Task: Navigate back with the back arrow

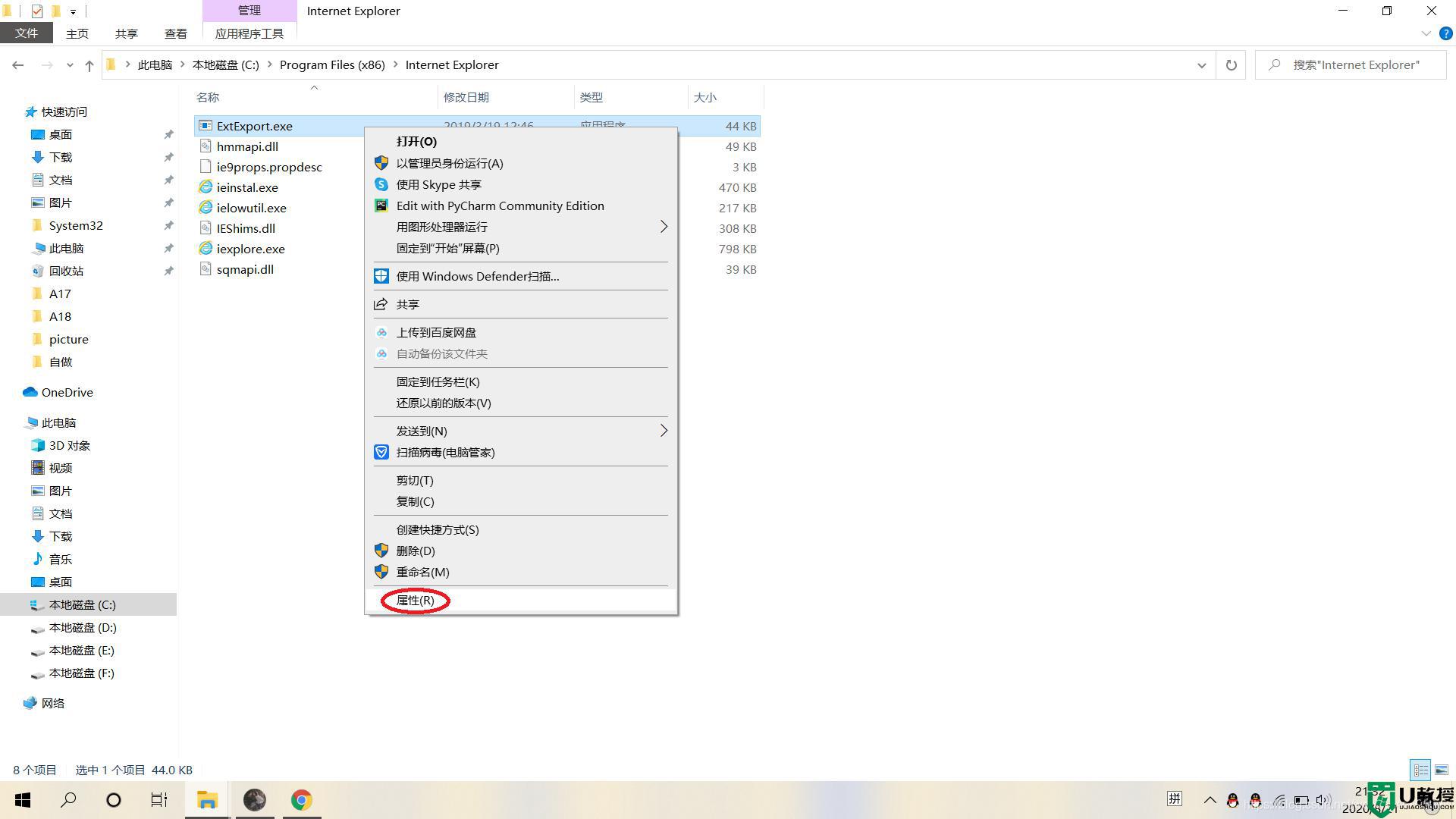Action: 17,65
